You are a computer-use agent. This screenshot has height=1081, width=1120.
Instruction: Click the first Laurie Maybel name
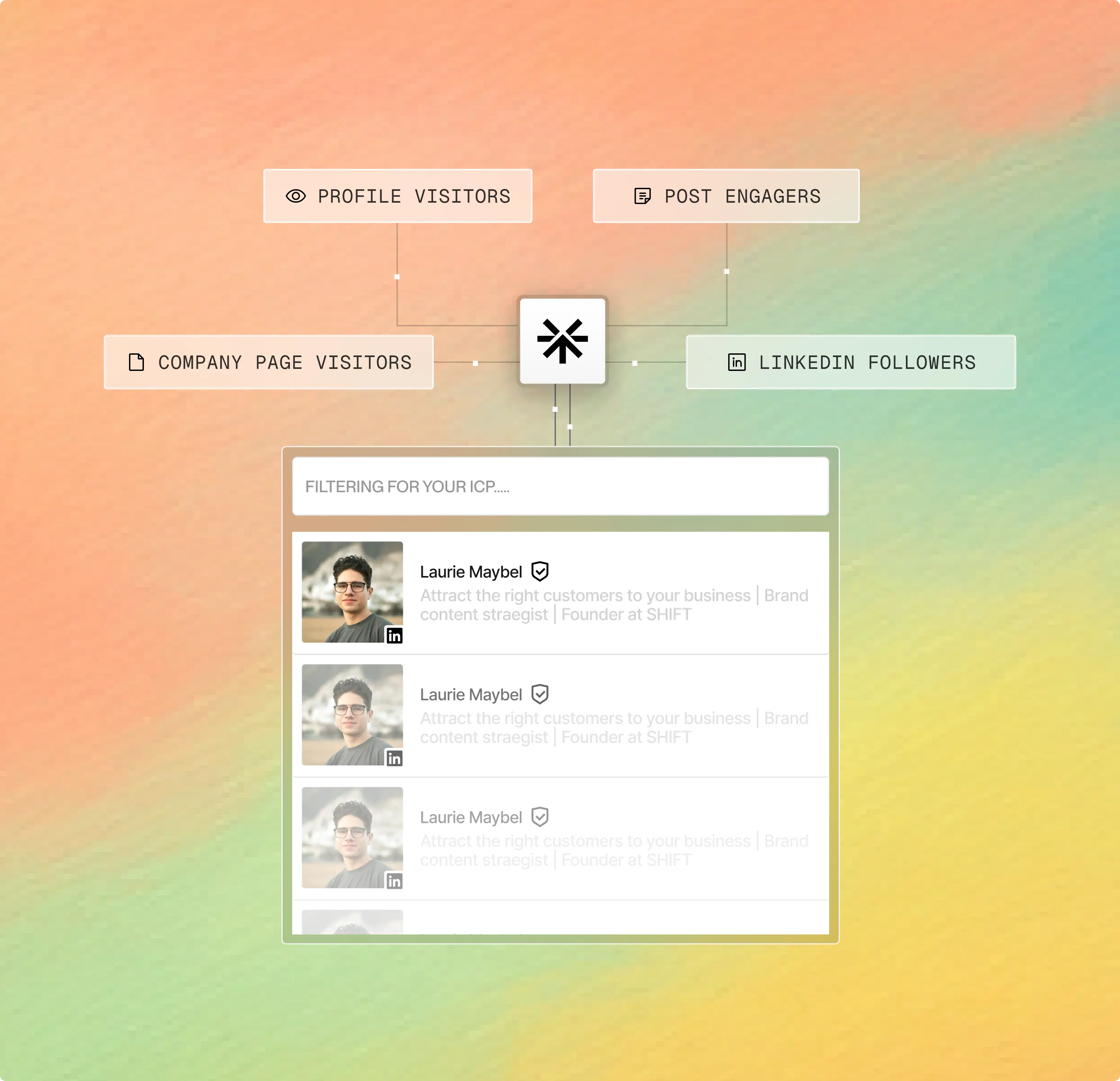pyautogui.click(x=471, y=572)
